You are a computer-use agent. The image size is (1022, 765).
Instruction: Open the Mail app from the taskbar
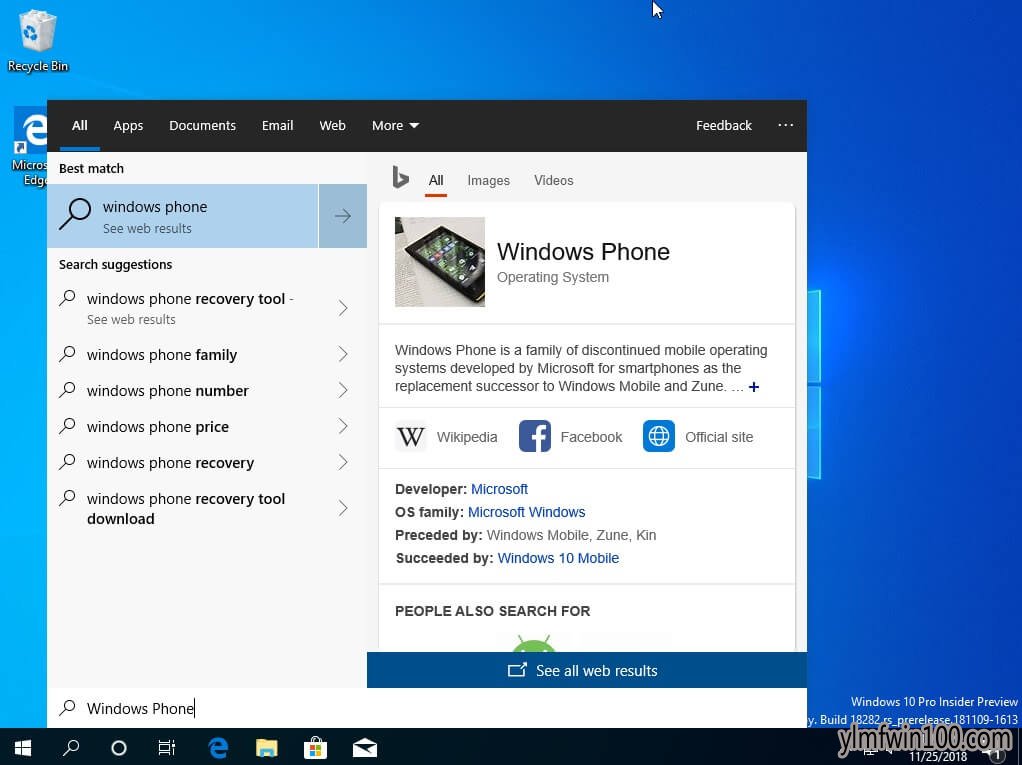(x=365, y=747)
